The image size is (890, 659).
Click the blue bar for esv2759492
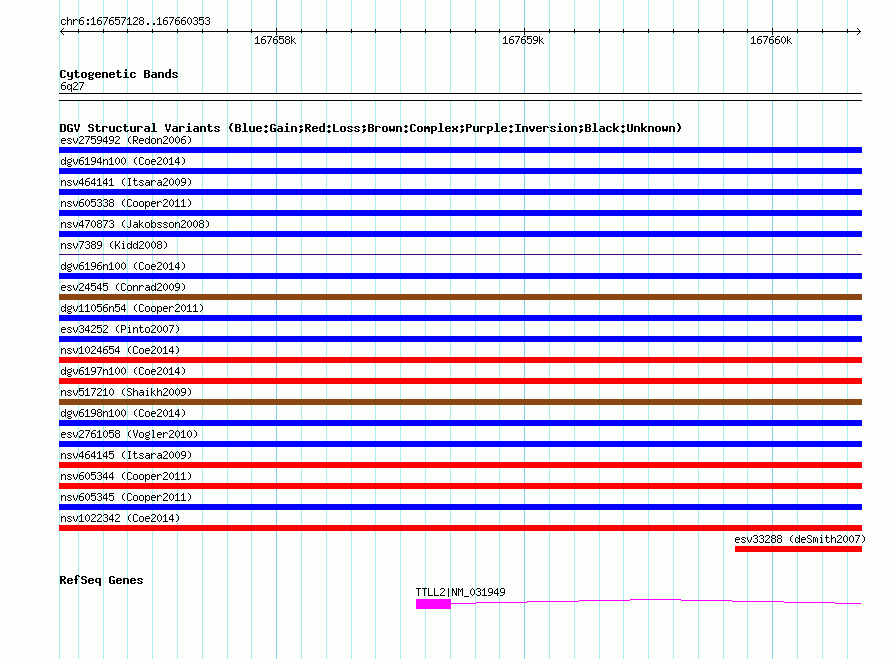460,150
